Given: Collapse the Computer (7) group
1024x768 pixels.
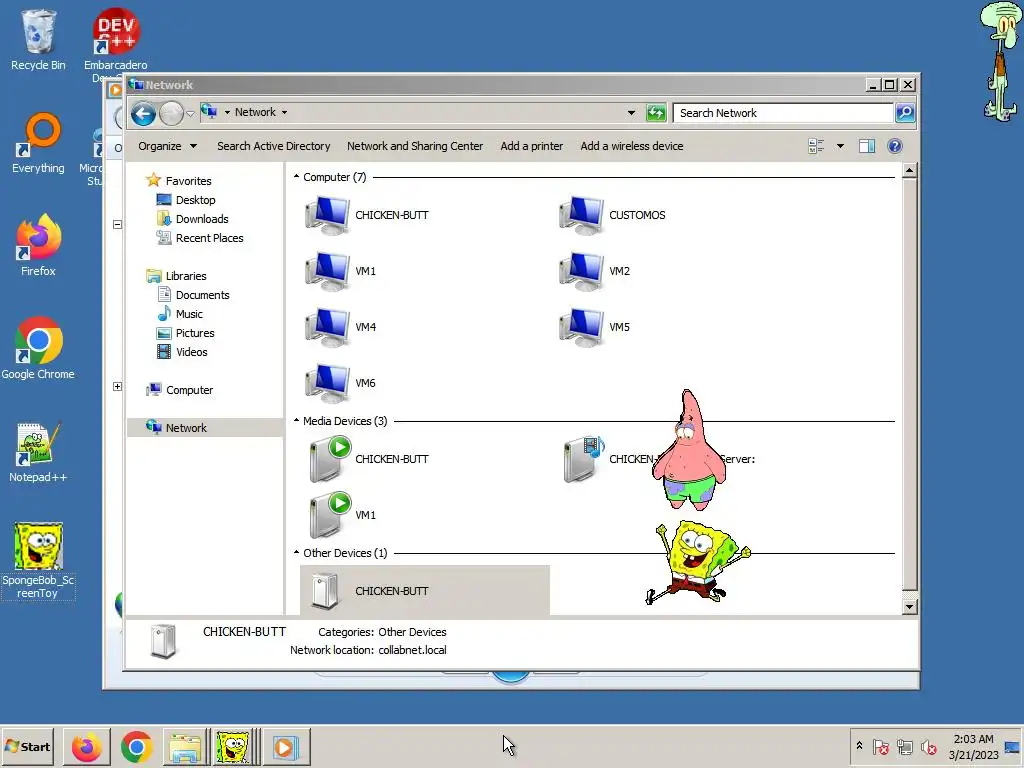Looking at the screenshot, I should click(296, 177).
